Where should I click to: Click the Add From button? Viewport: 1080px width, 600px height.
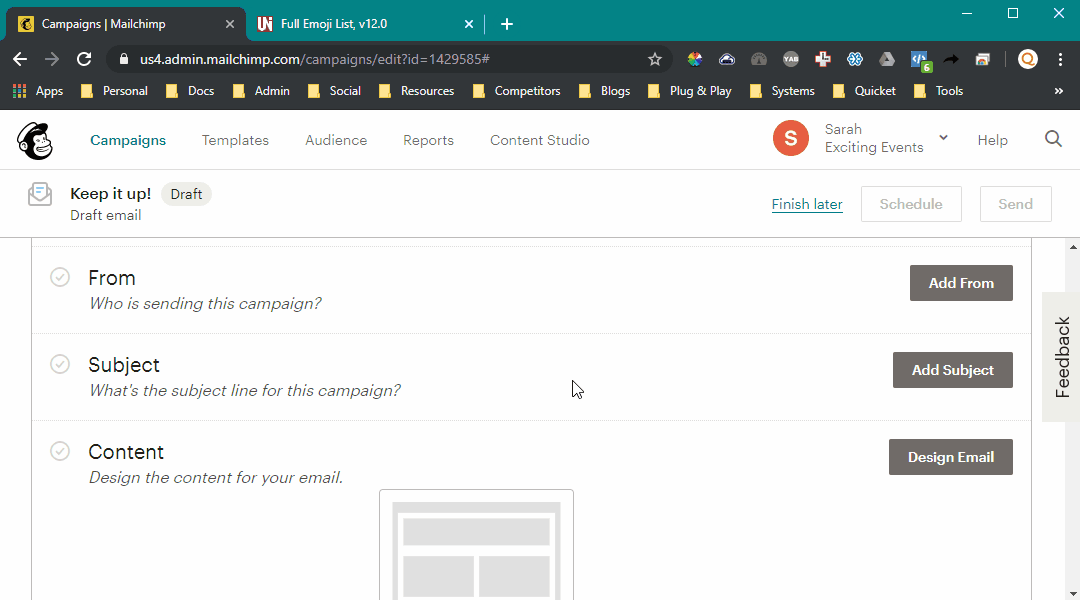pyautogui.click(x=961, y=283)
